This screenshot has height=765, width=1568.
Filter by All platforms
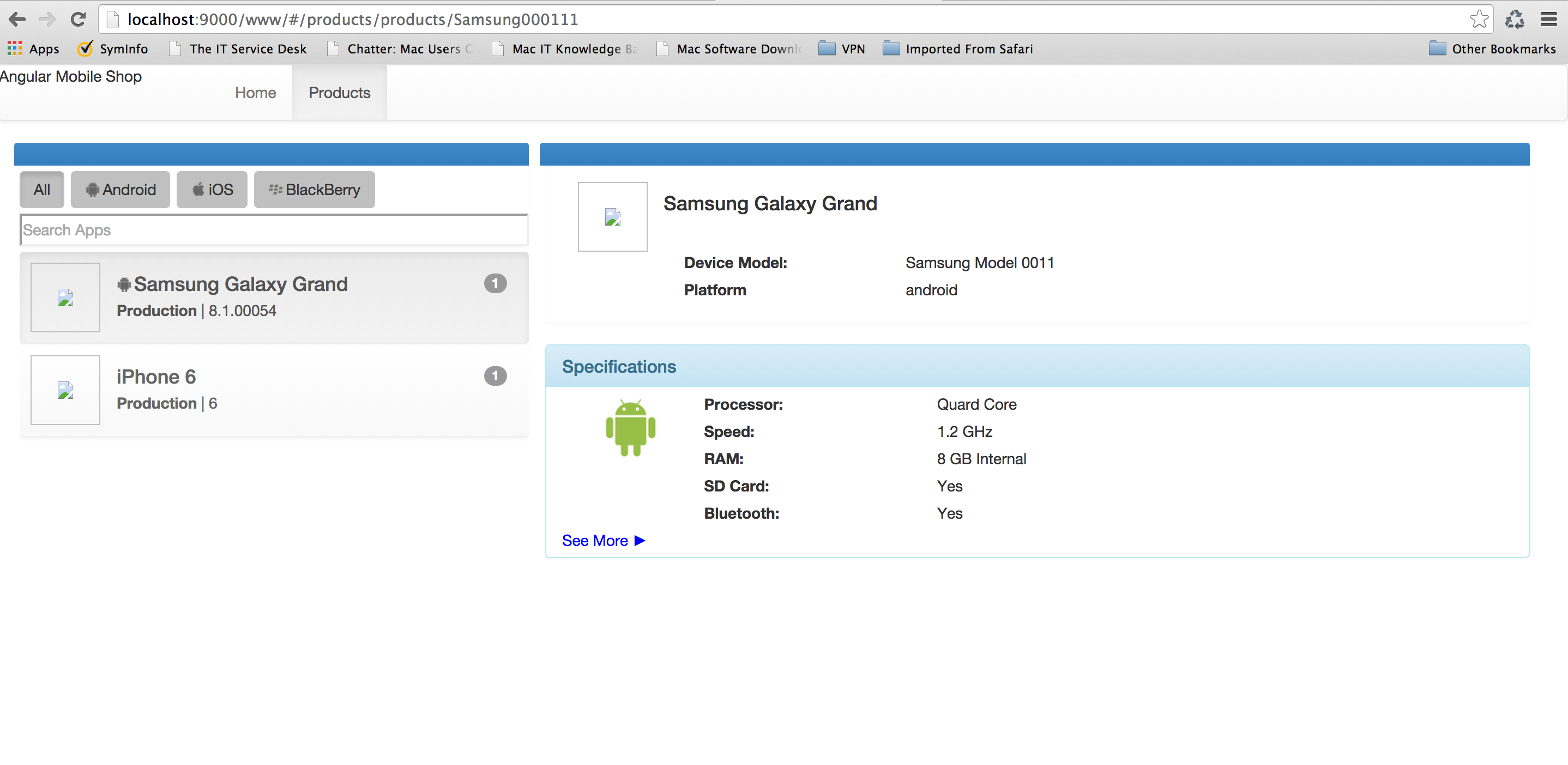coord(42,190)
